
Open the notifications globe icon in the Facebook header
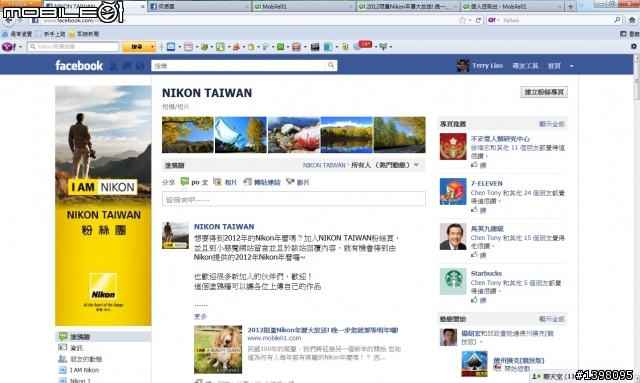tap(140, 66)
